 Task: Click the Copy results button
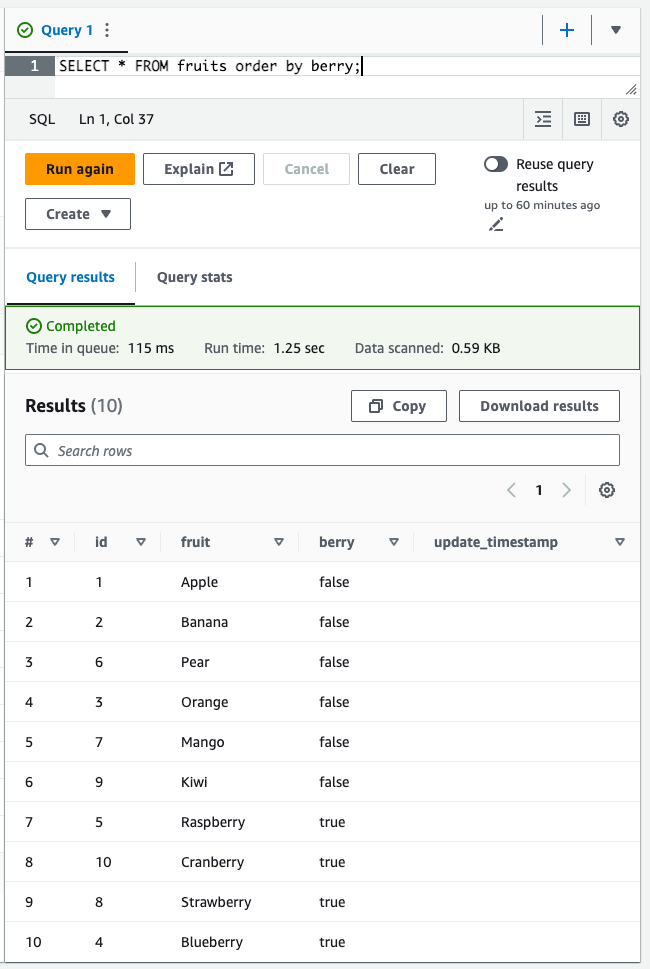[x=398, y=406]
